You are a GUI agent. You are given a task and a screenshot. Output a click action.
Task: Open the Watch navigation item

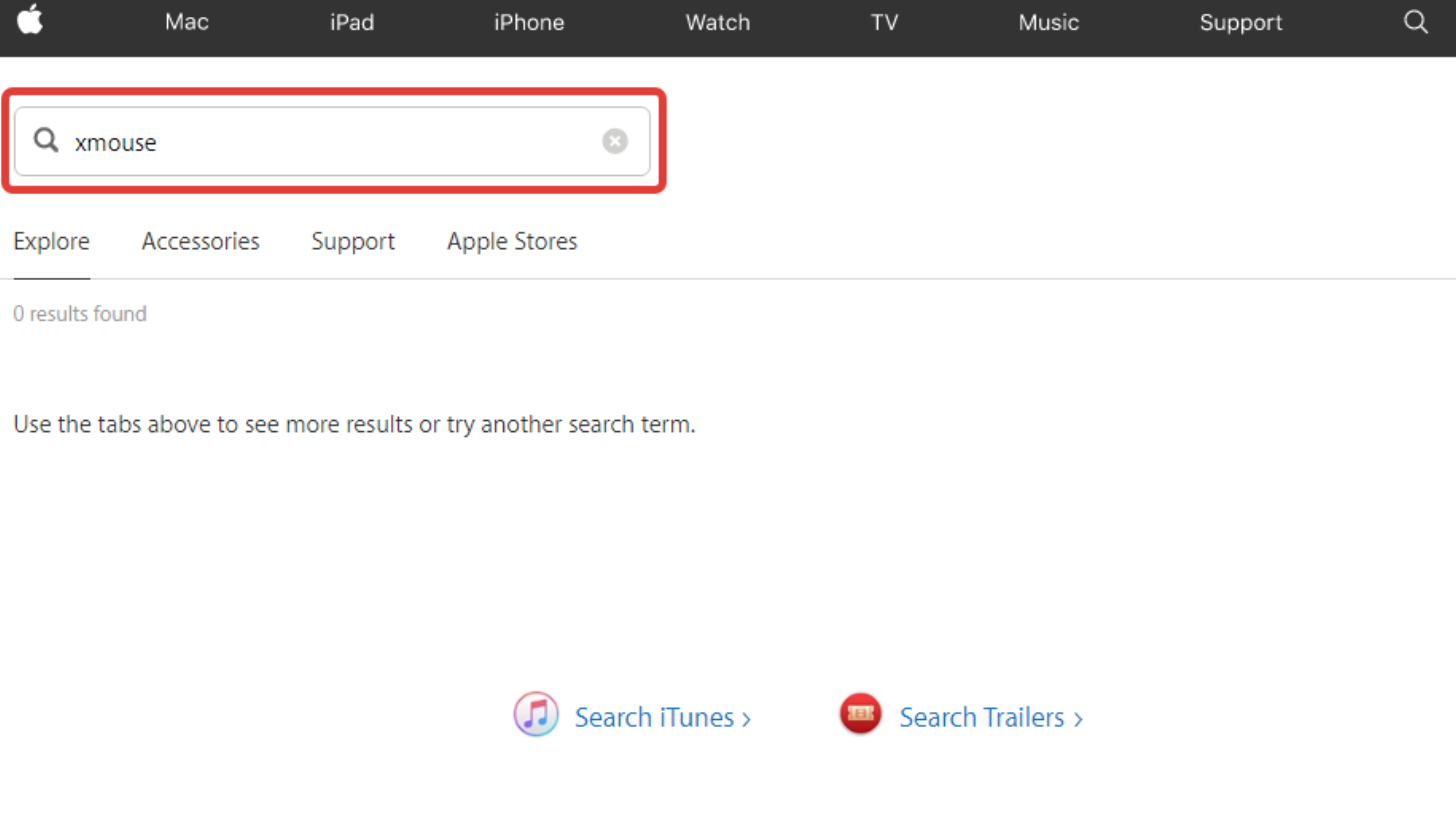[x=717, y=22]
